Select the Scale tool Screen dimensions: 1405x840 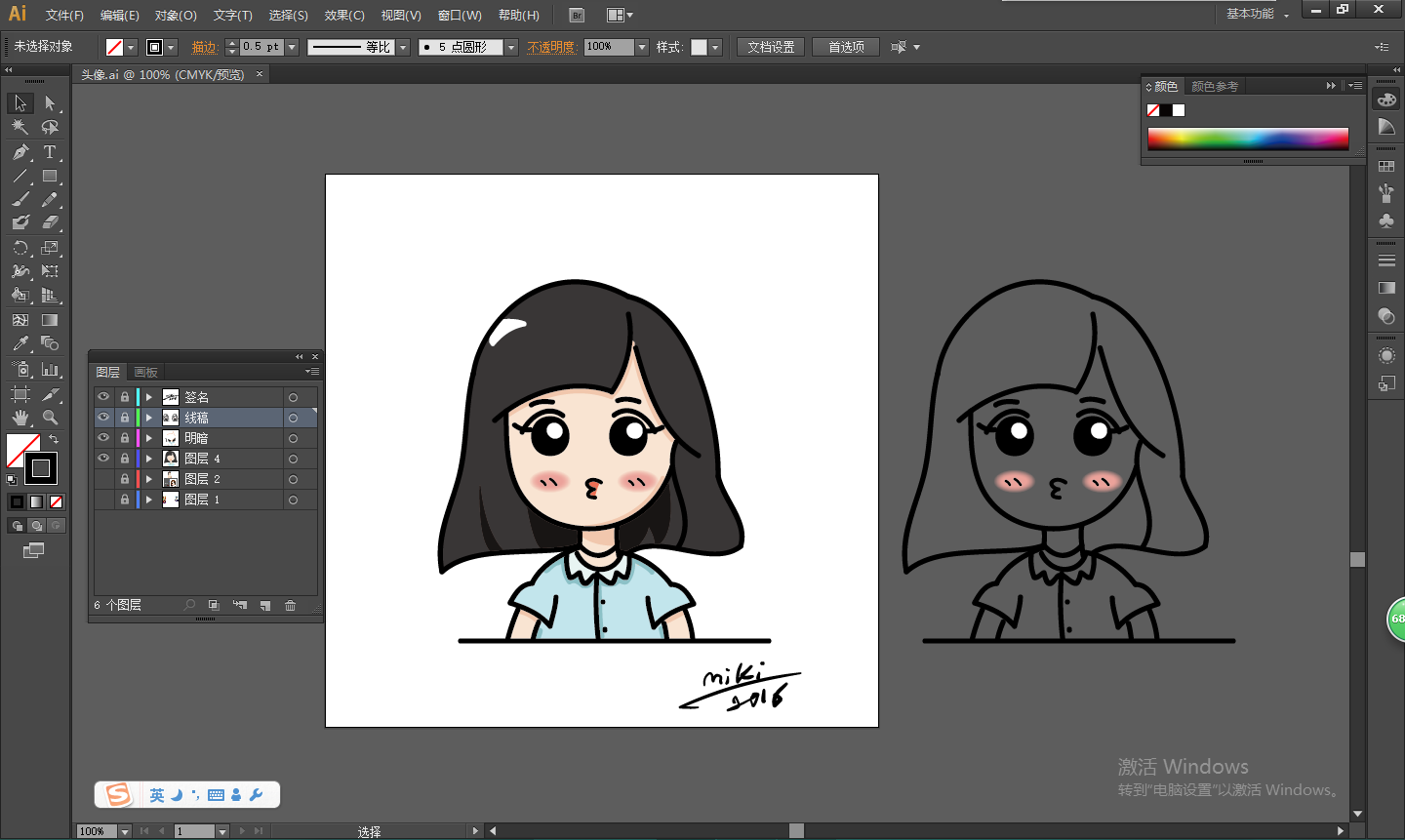pos(50,248)
